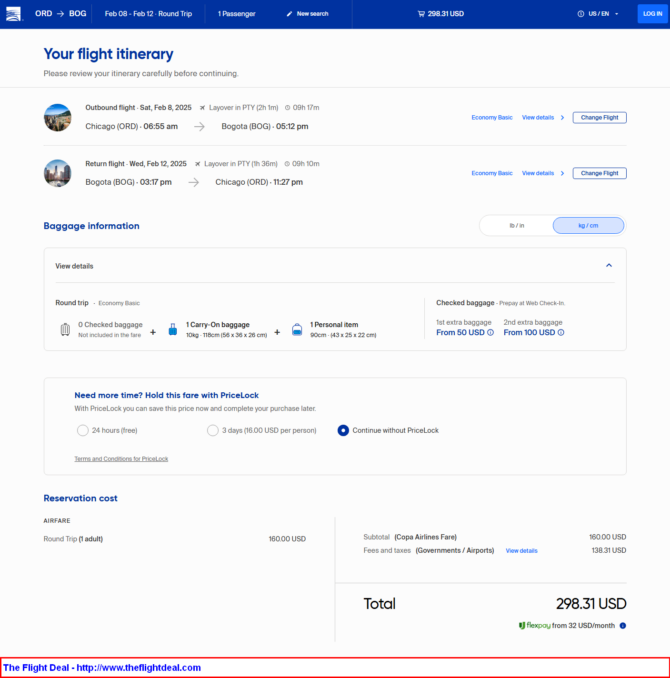Image resolution: width=670 pixels, height=678 pixels.
Task: Click info icon beside From 50 USD
Action: click(x=490, y=332)
